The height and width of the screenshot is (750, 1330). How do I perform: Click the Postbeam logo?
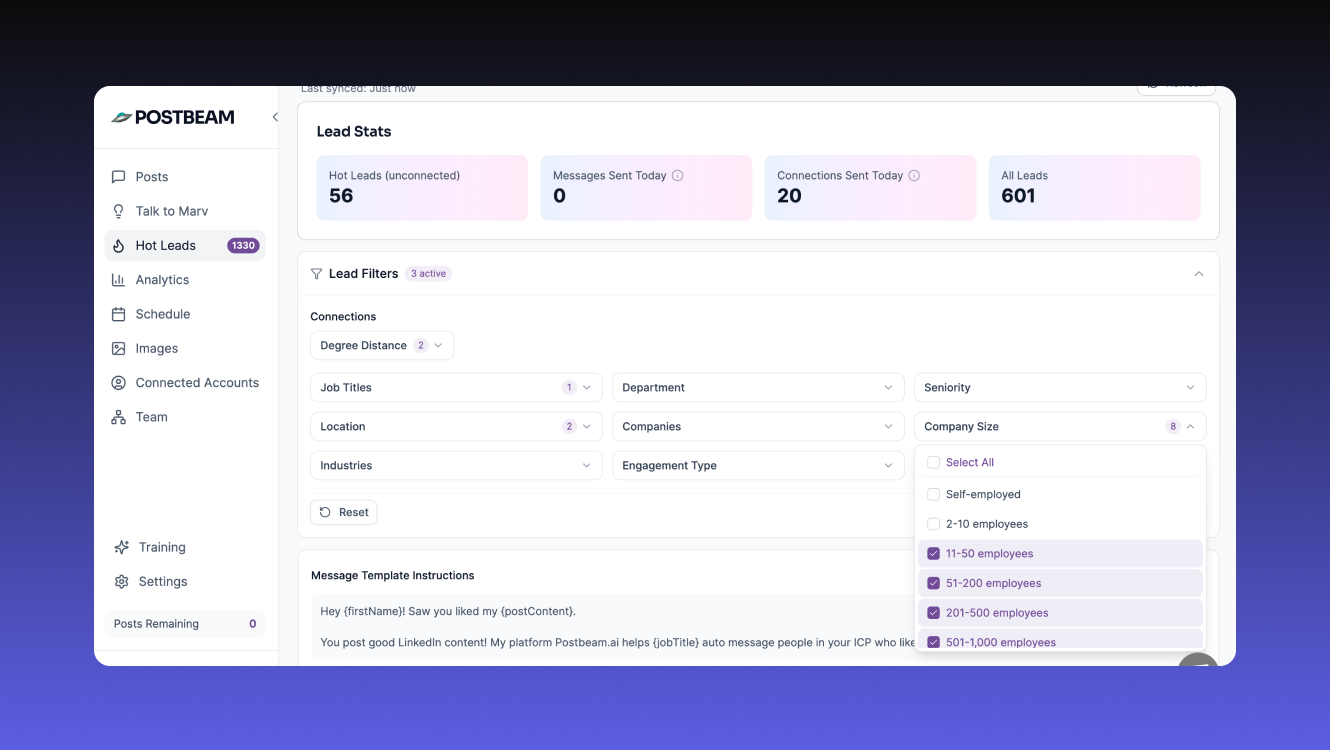click(172, 117)
